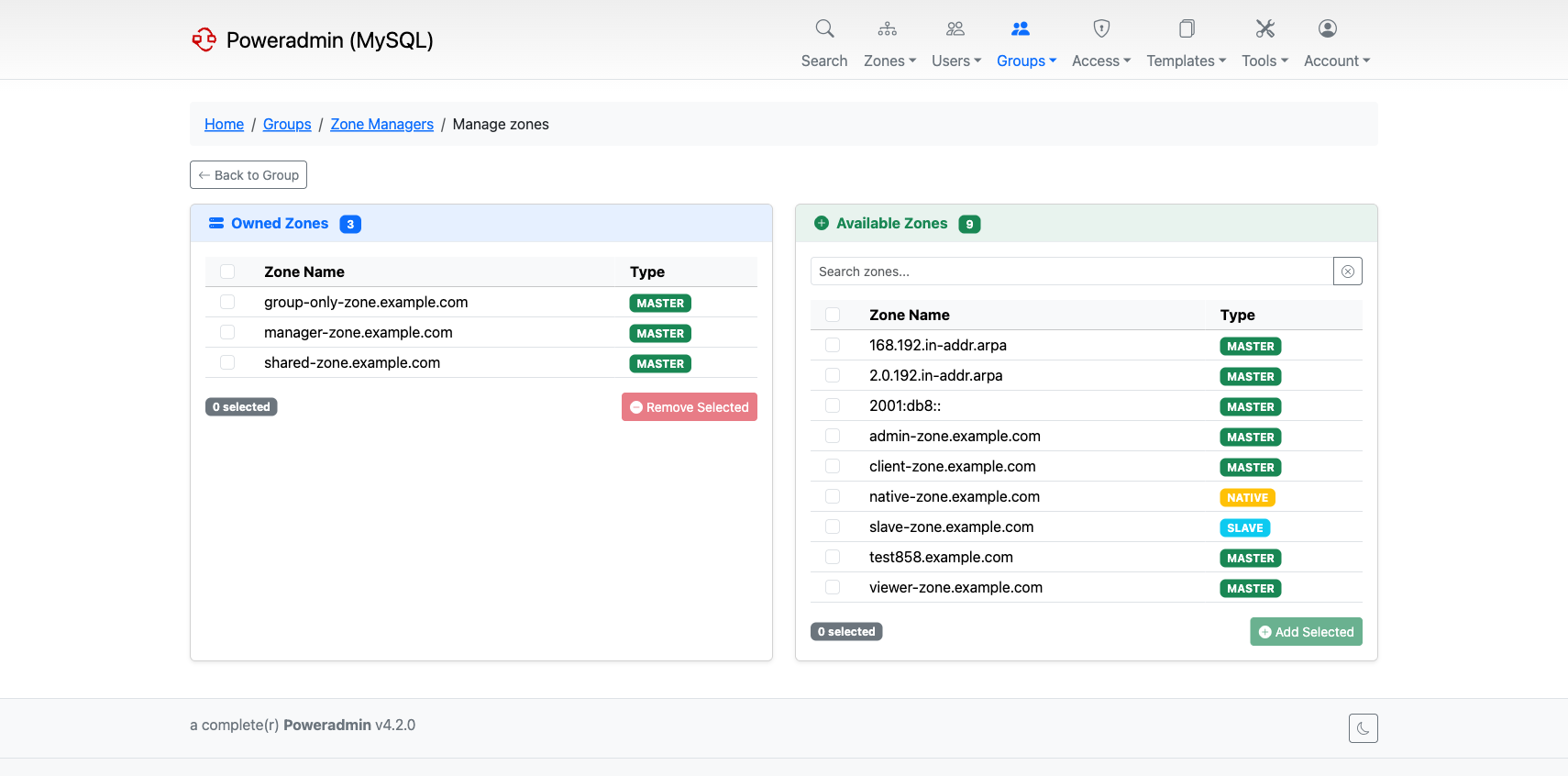Focus the Search zones input field
Viewport: 1568px width, 776px height.
[x=1071, y=272]
